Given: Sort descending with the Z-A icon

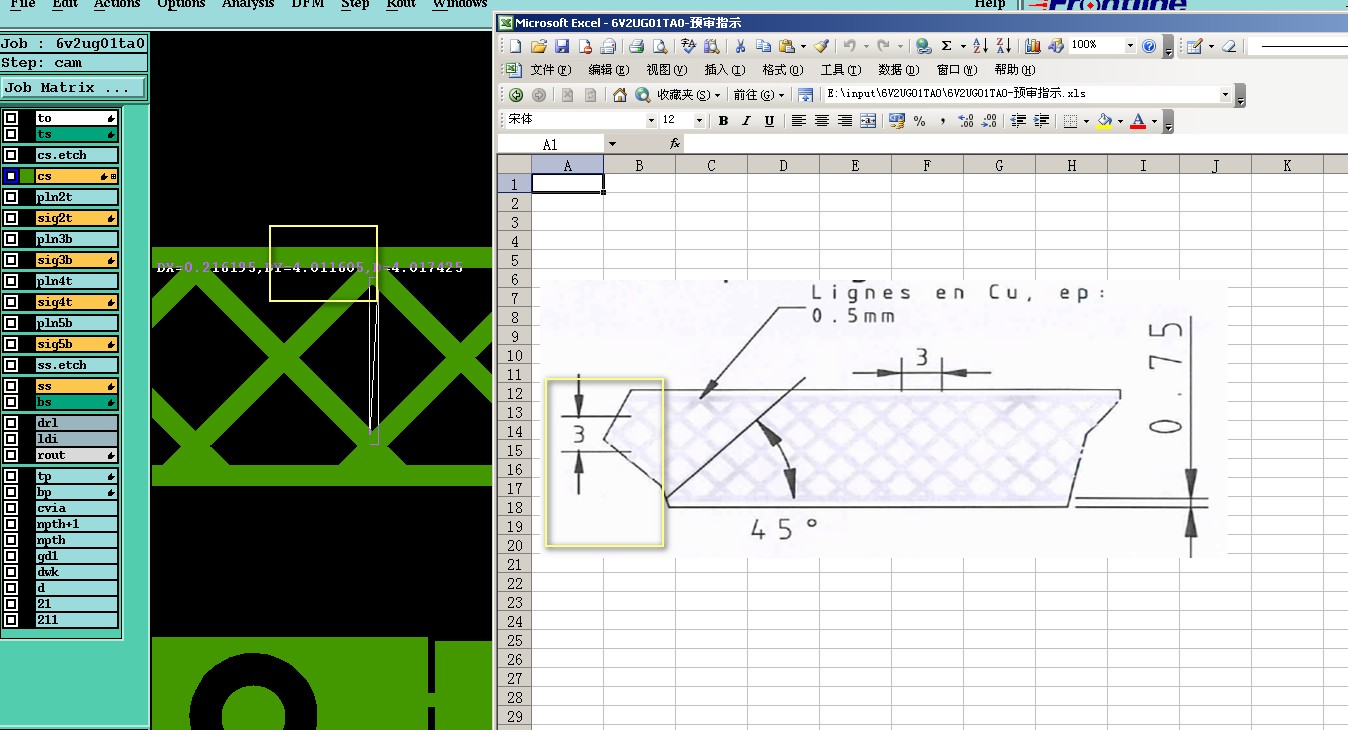Looking at the screenshot, I should point(1003,46).
